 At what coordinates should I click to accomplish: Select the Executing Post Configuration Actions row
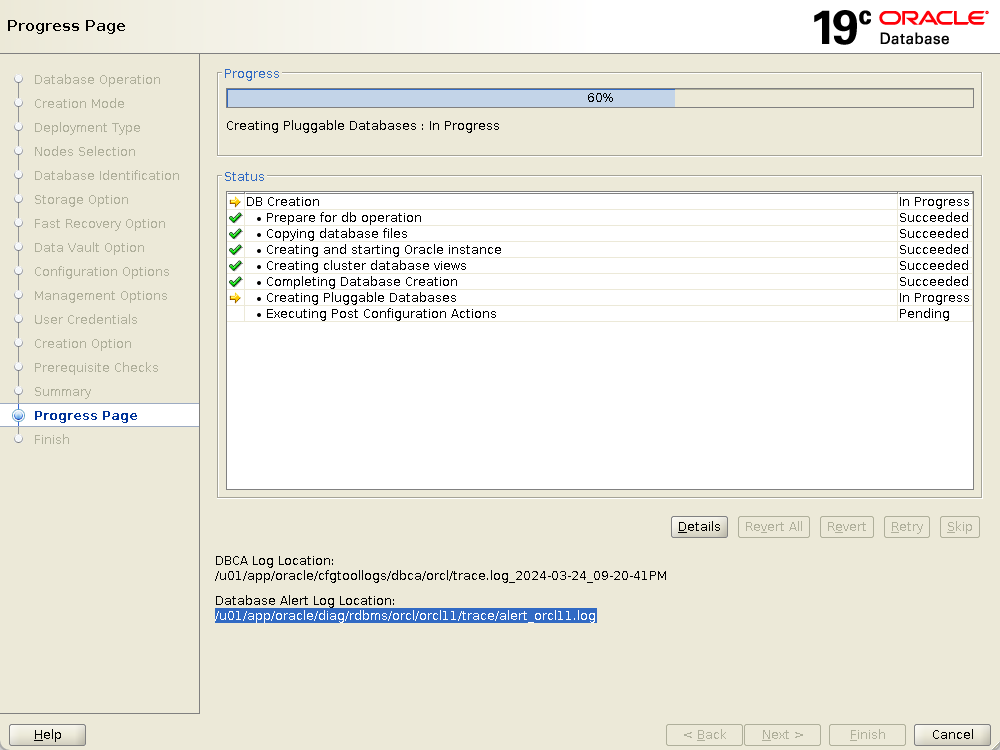[381, 314]
